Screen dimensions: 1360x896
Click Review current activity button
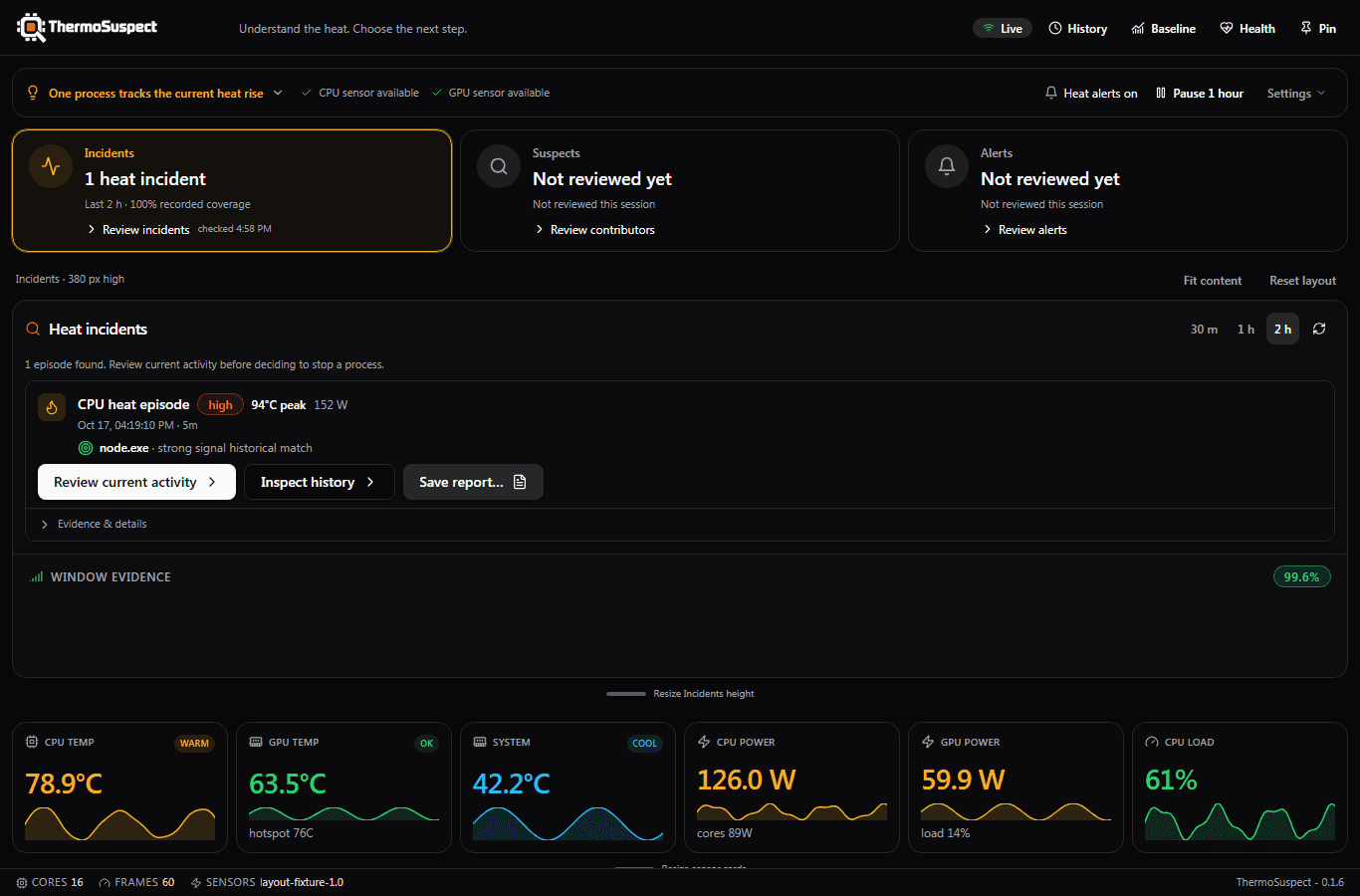coord(136,482)
